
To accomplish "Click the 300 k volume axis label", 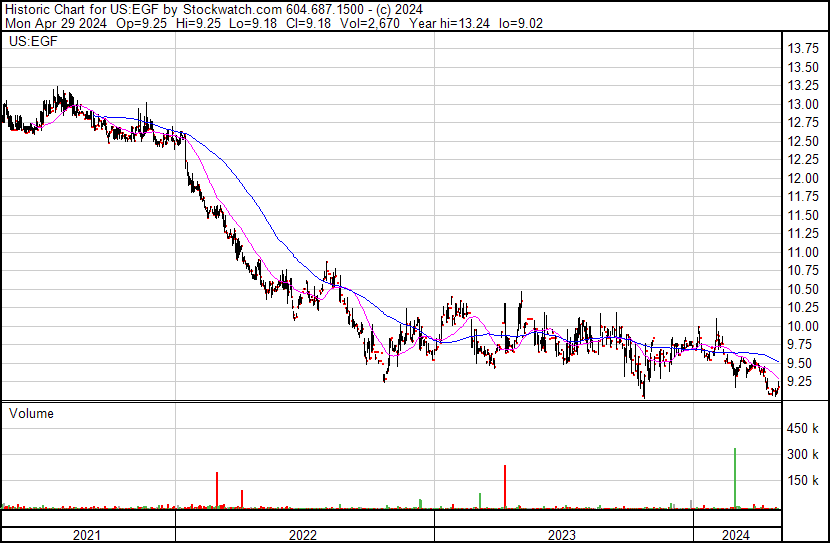I will click(804, 455).
